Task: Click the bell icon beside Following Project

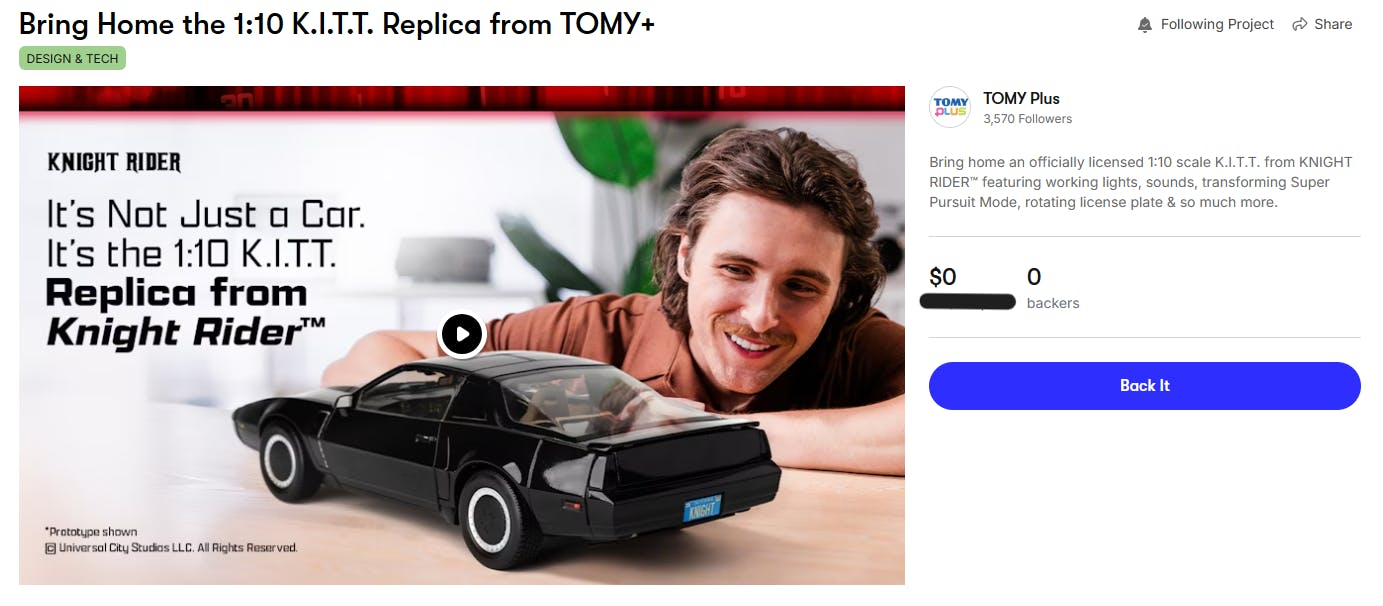Action: [1145, 25]
